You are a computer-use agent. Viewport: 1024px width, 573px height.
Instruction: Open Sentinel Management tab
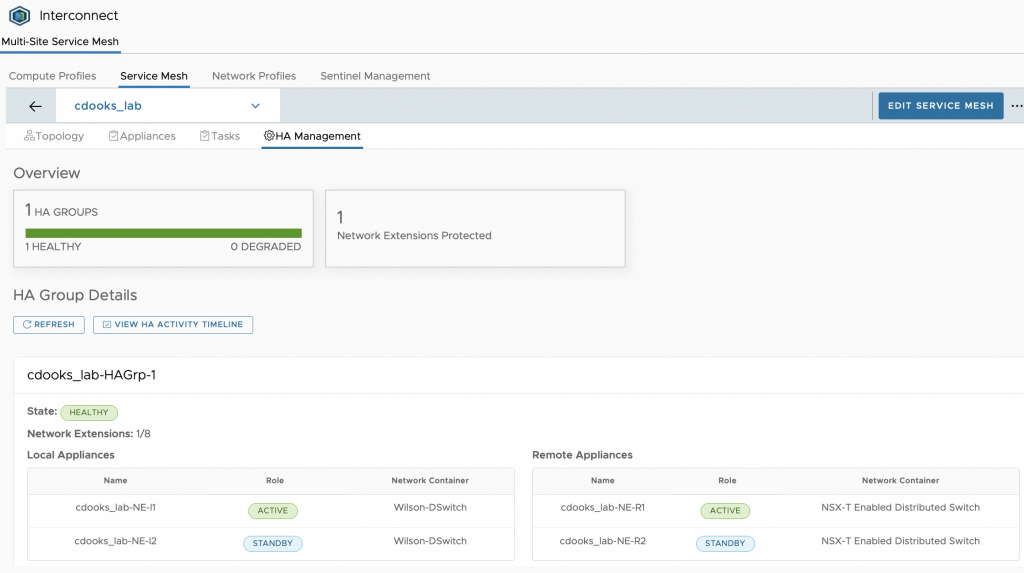[x=375, y=76]
